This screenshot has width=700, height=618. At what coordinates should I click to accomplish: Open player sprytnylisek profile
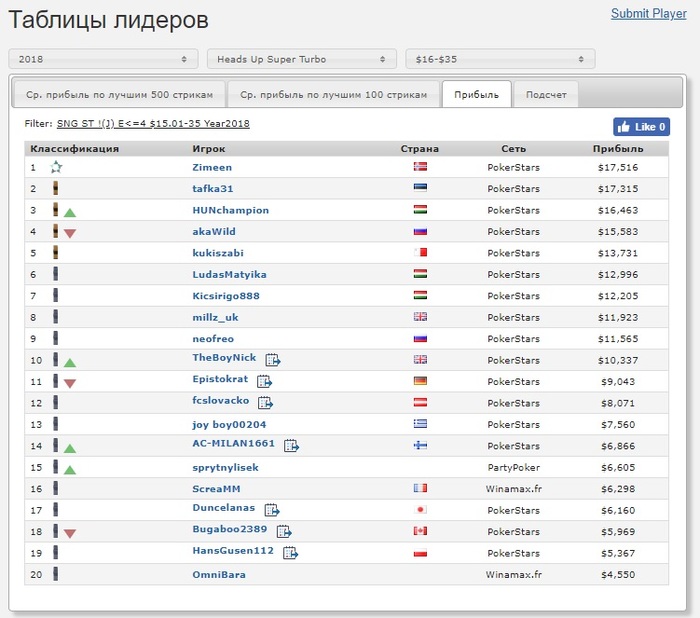pos(225,468)
